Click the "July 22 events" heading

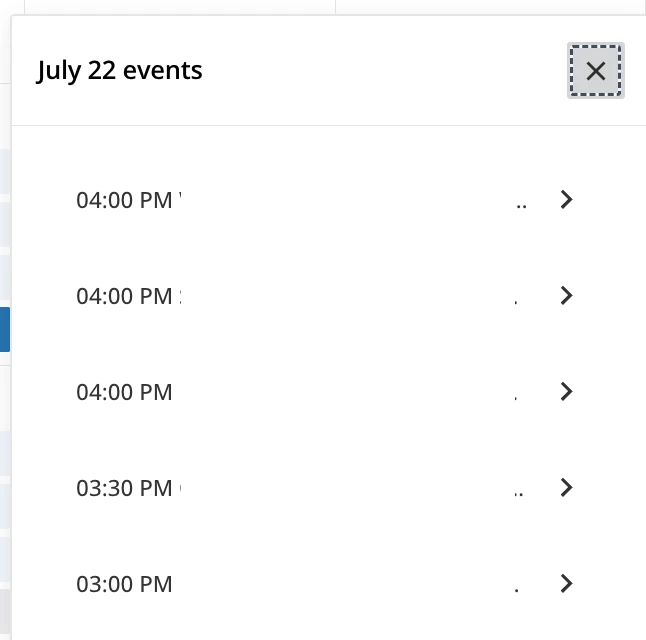(x=120, y=71)
